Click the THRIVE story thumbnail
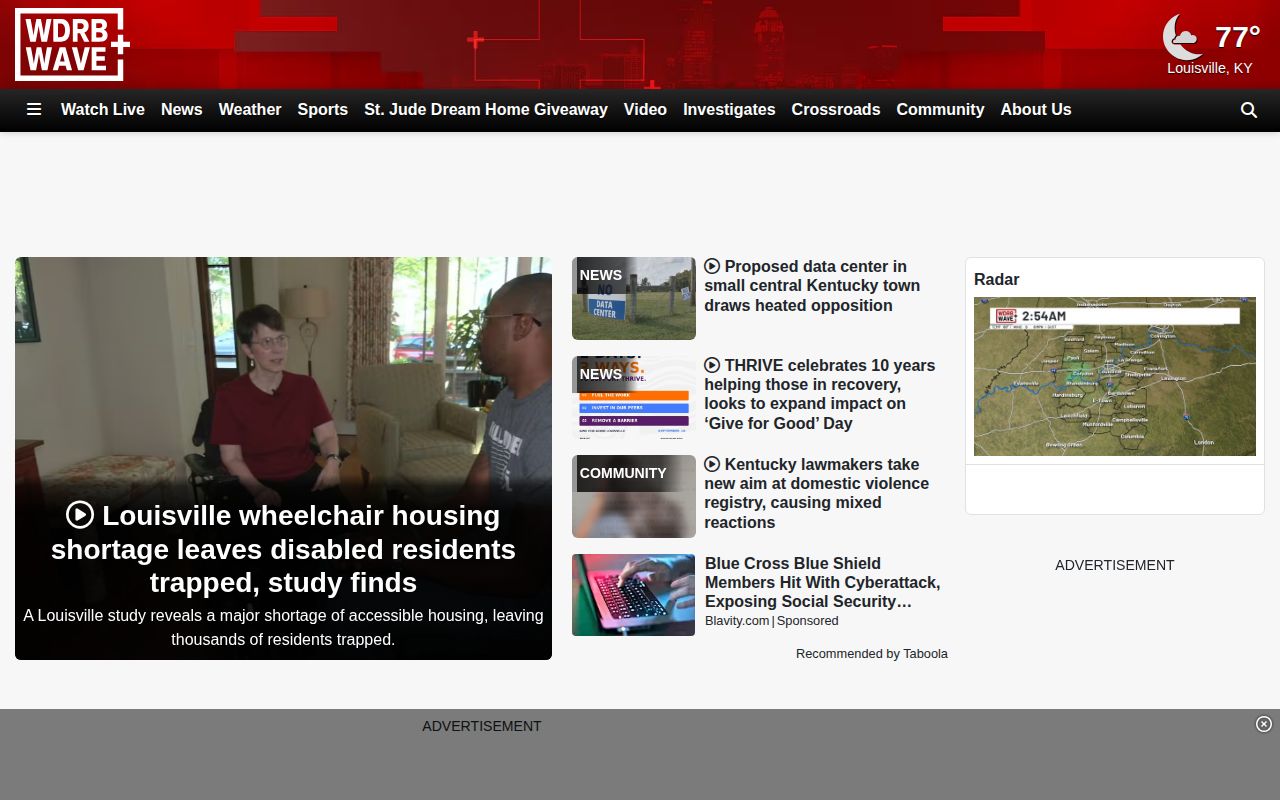Image resolution: width=1280 pixels, height=800 pixels. (634, 397)
